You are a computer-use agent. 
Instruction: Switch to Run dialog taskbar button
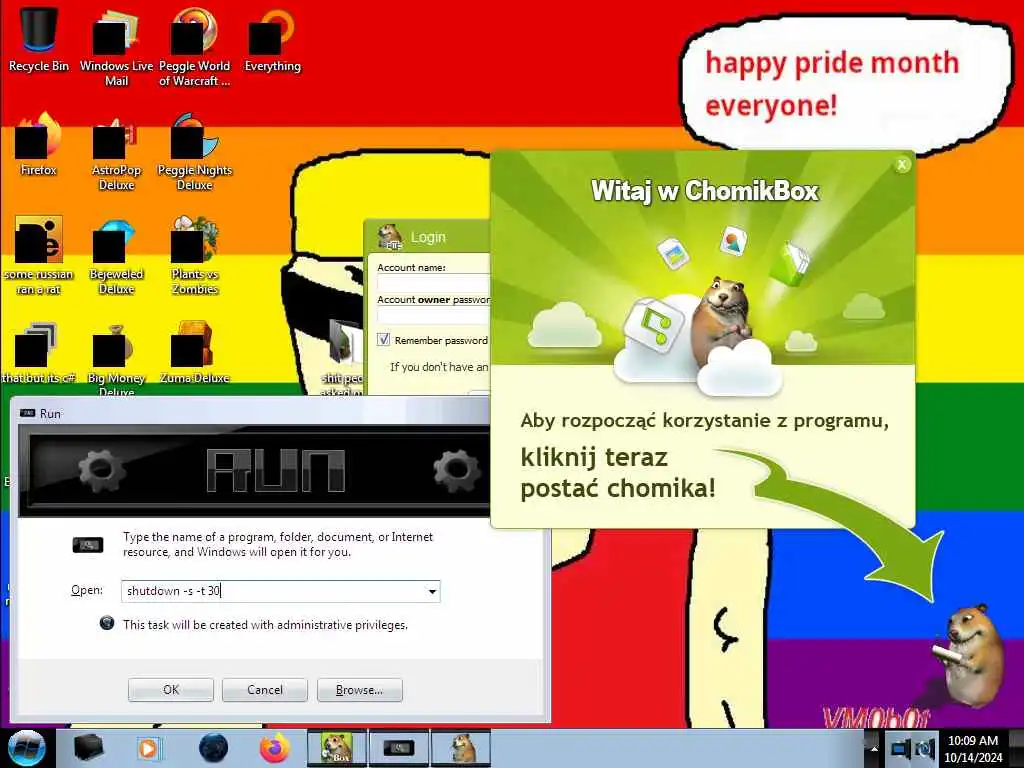398,748
